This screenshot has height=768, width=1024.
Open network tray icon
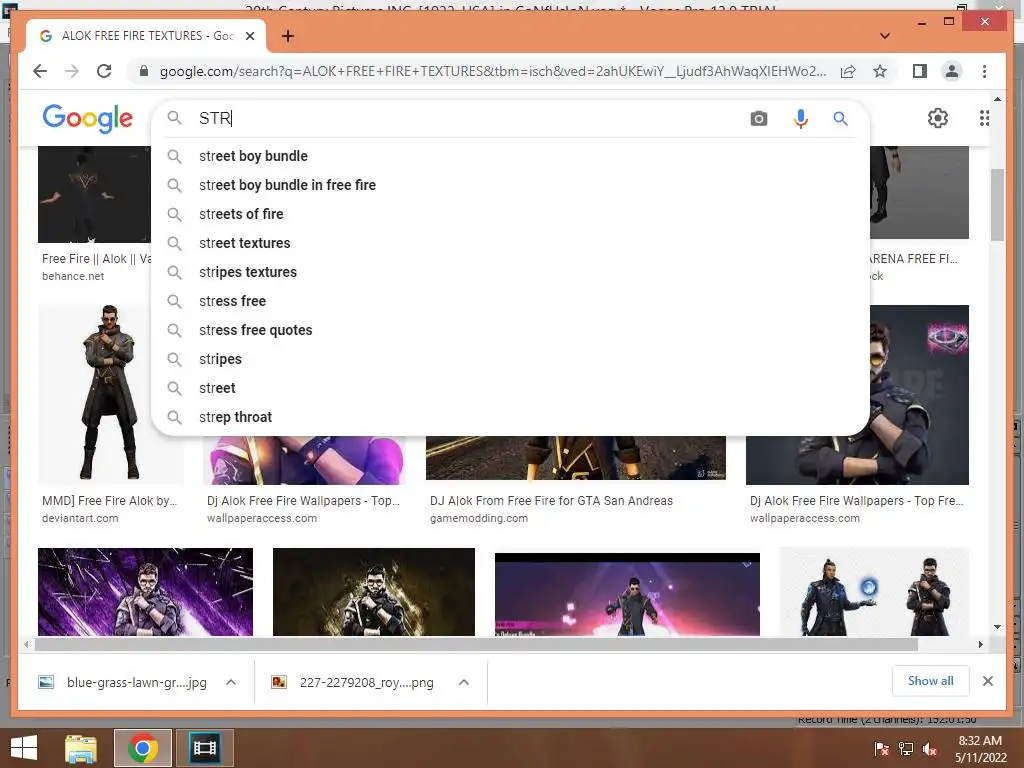pos(906,749)
